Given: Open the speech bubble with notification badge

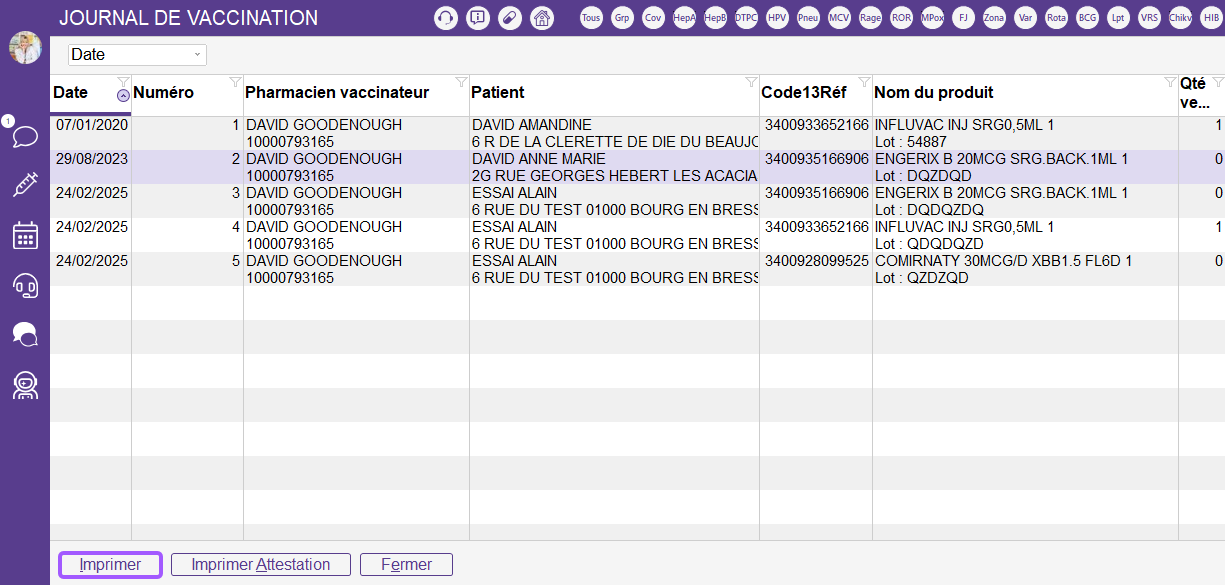Looking at the screenshot, I should click(x=24, y=135).
